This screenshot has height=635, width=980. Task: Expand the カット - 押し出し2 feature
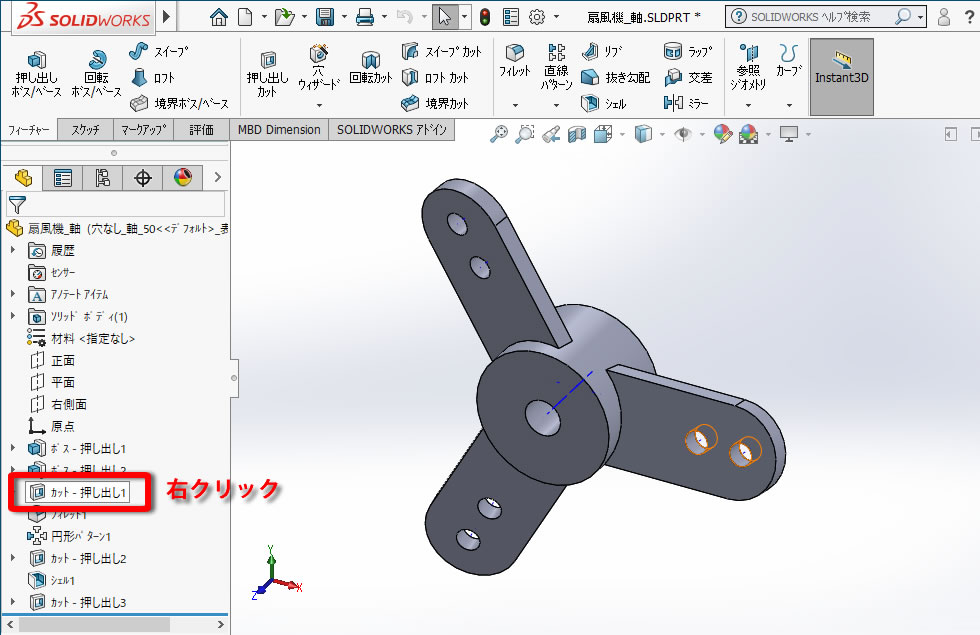(12, 558)
